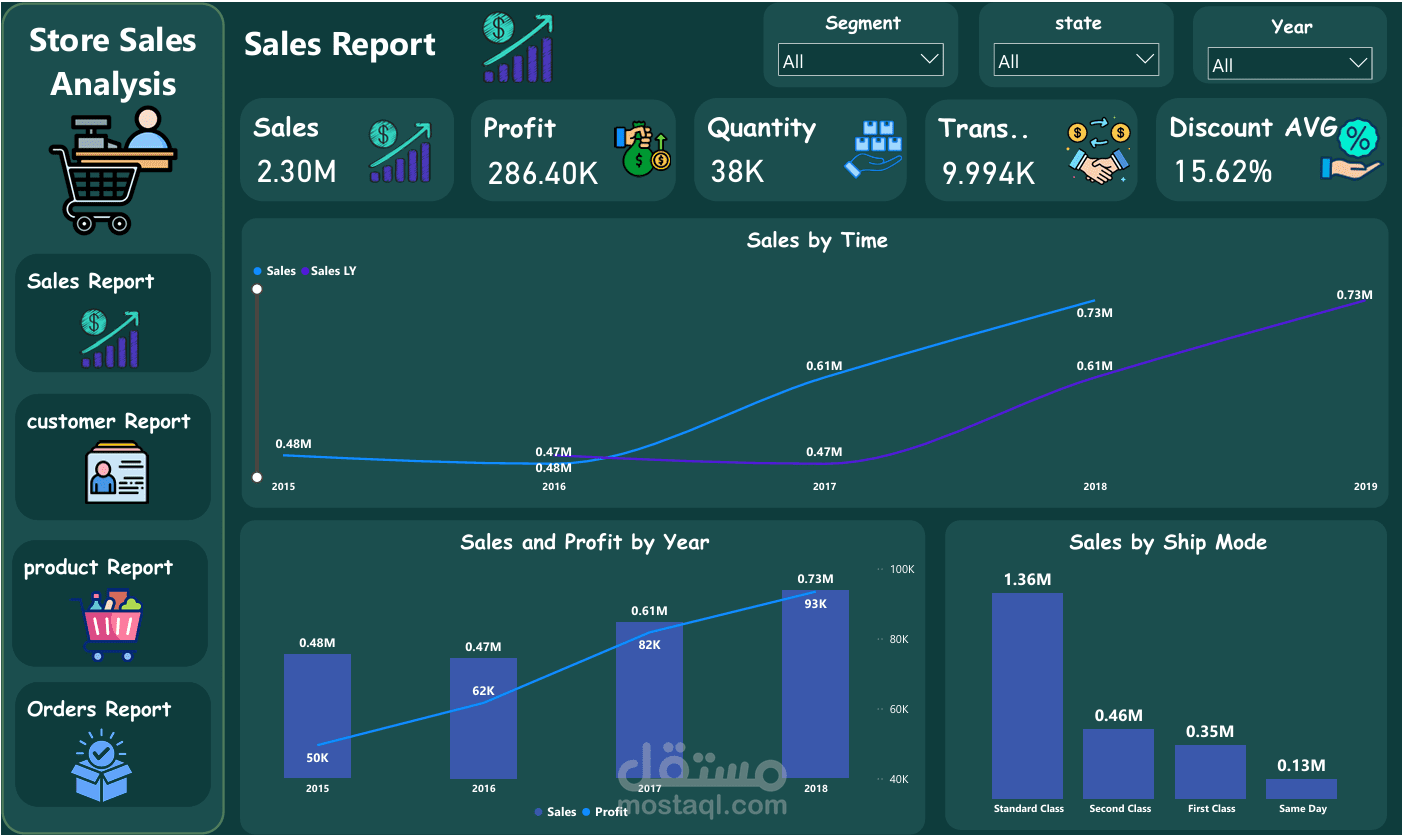Click the Transactions card handshake icon

tap(1097, 152)
